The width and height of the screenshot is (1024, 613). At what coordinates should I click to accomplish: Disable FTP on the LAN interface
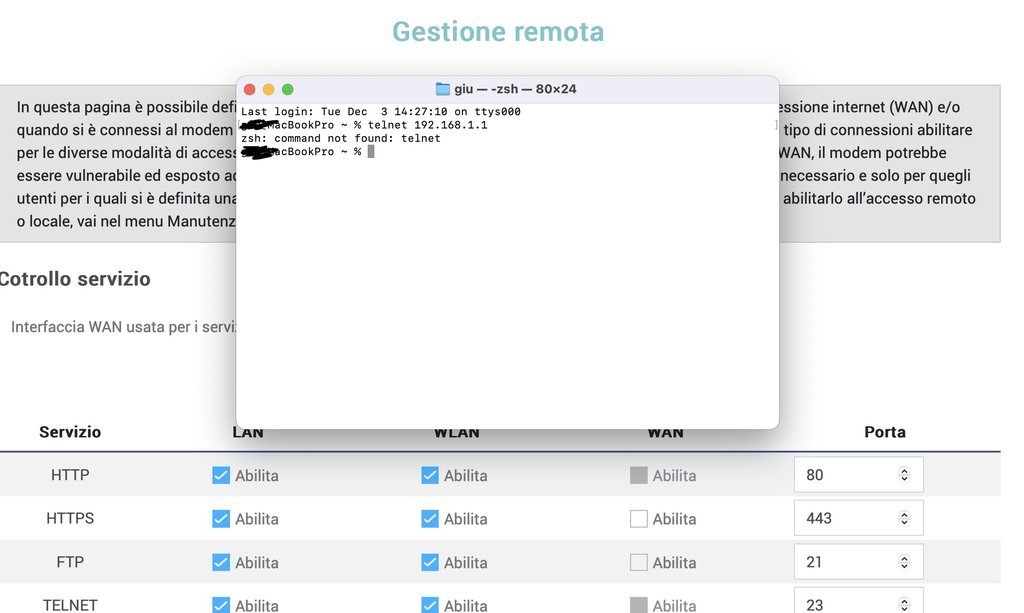(x=221, y=562)
